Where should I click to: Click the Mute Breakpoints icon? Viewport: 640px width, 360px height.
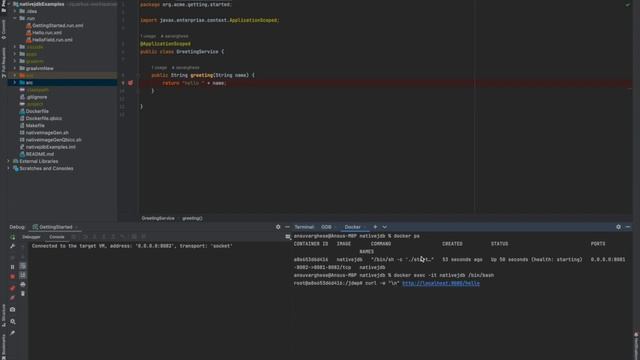click(13, 298)
